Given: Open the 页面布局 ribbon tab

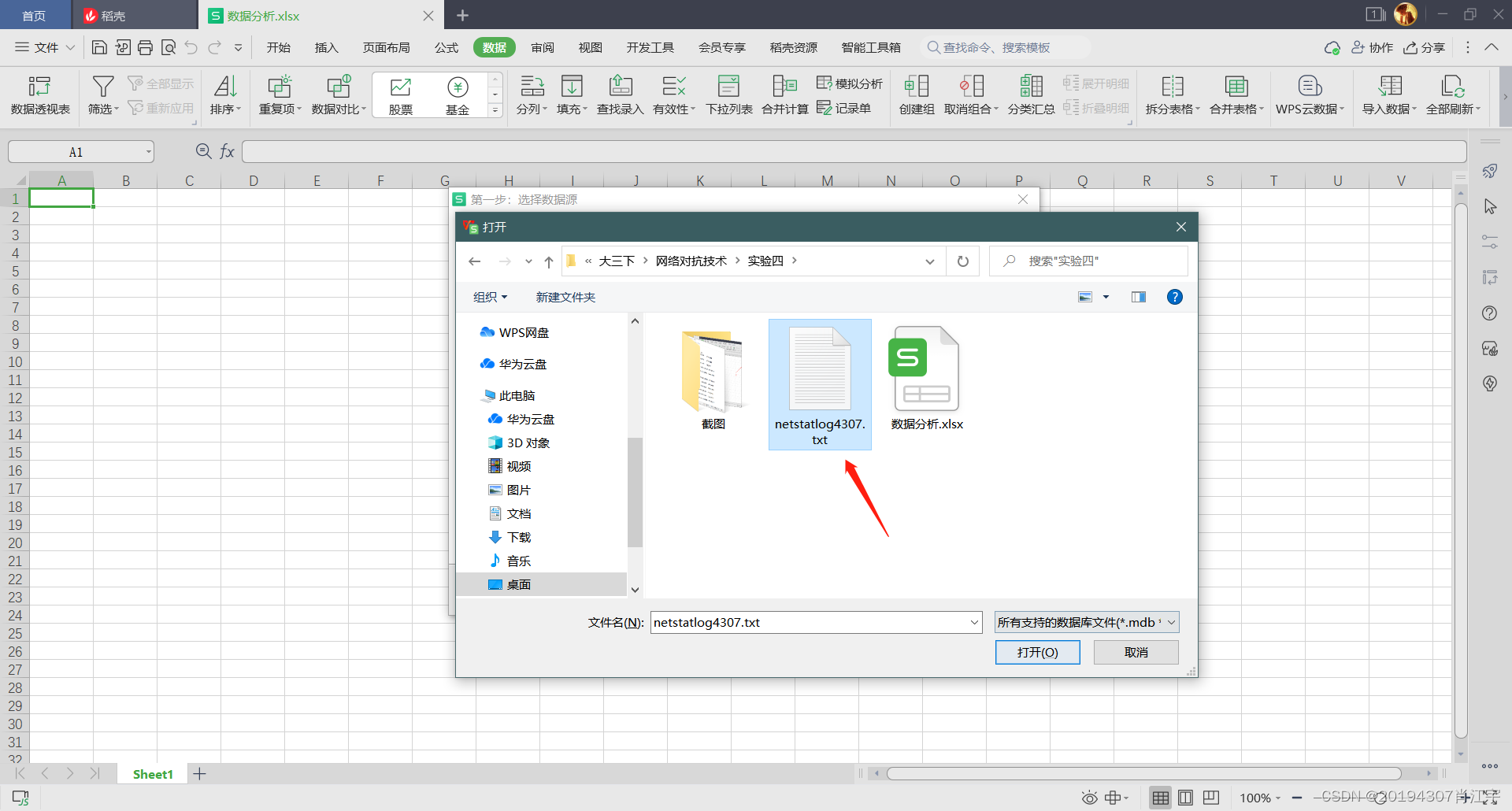Looking at the screenshot, I should point(386,47).
